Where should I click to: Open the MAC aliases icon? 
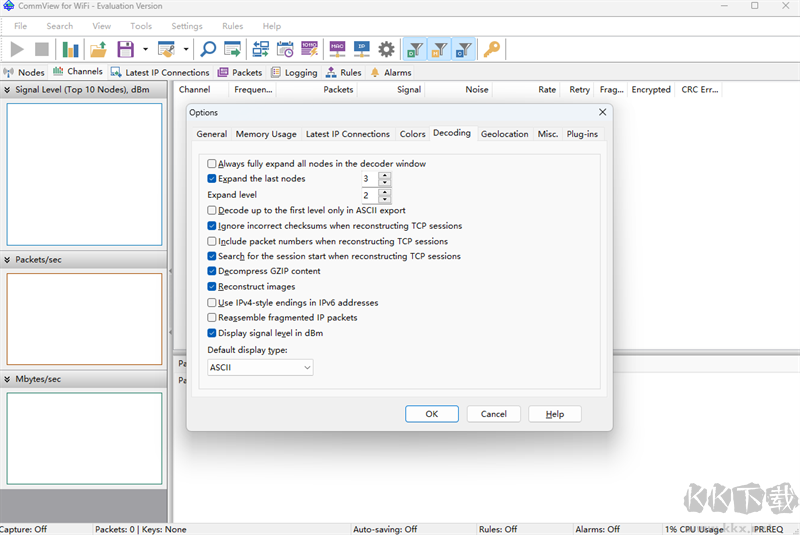[x=337, y=49]
